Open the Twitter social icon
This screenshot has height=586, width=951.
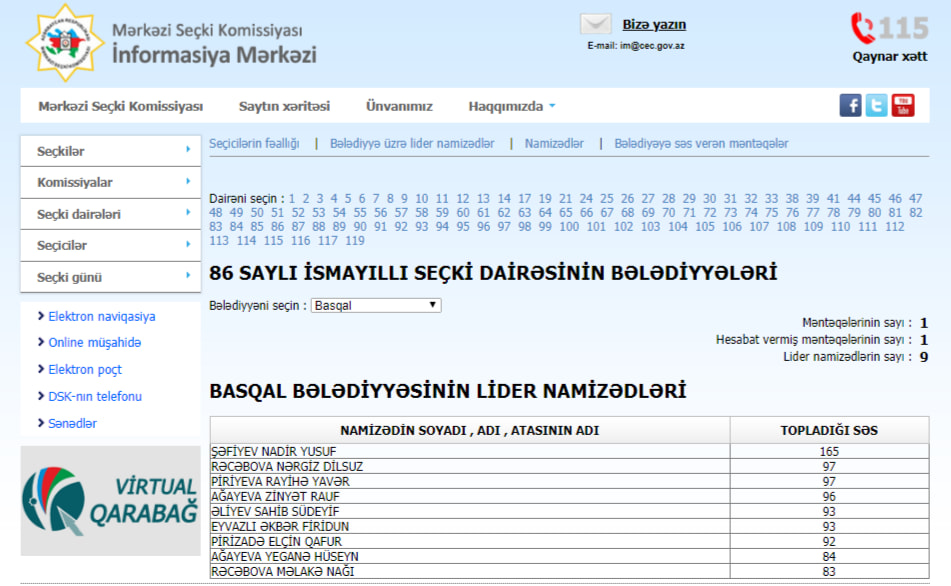[877, 106]
